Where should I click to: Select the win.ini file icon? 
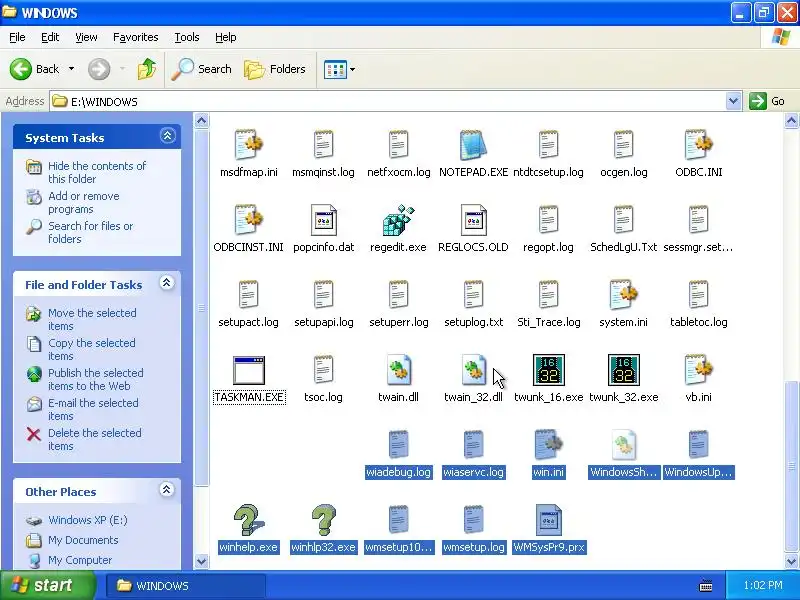click(x=548, y=445)
